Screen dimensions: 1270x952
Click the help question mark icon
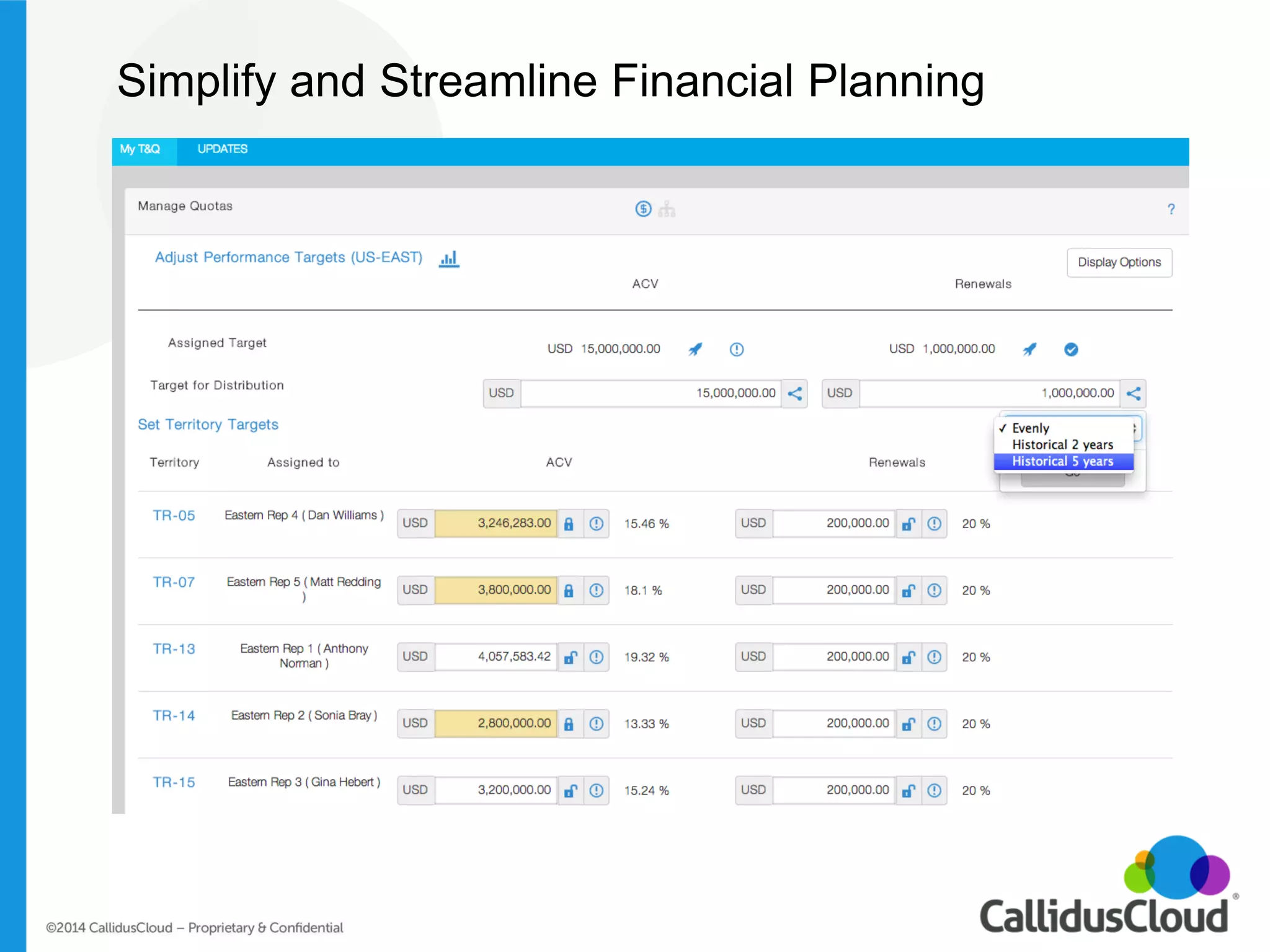tap(1171, 209)
